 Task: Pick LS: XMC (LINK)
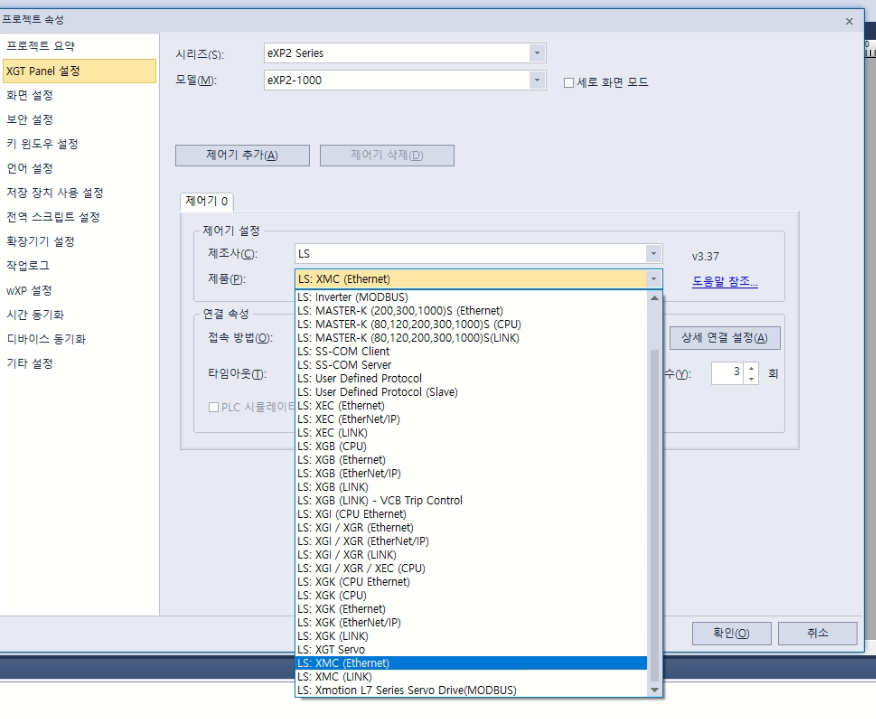click(471, 677)
